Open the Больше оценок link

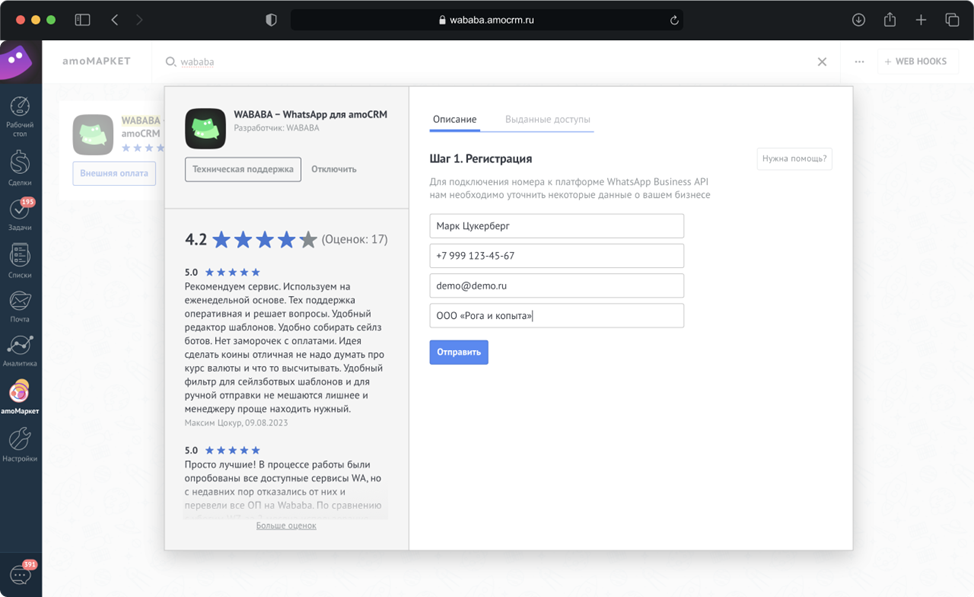tap(286, 526)
